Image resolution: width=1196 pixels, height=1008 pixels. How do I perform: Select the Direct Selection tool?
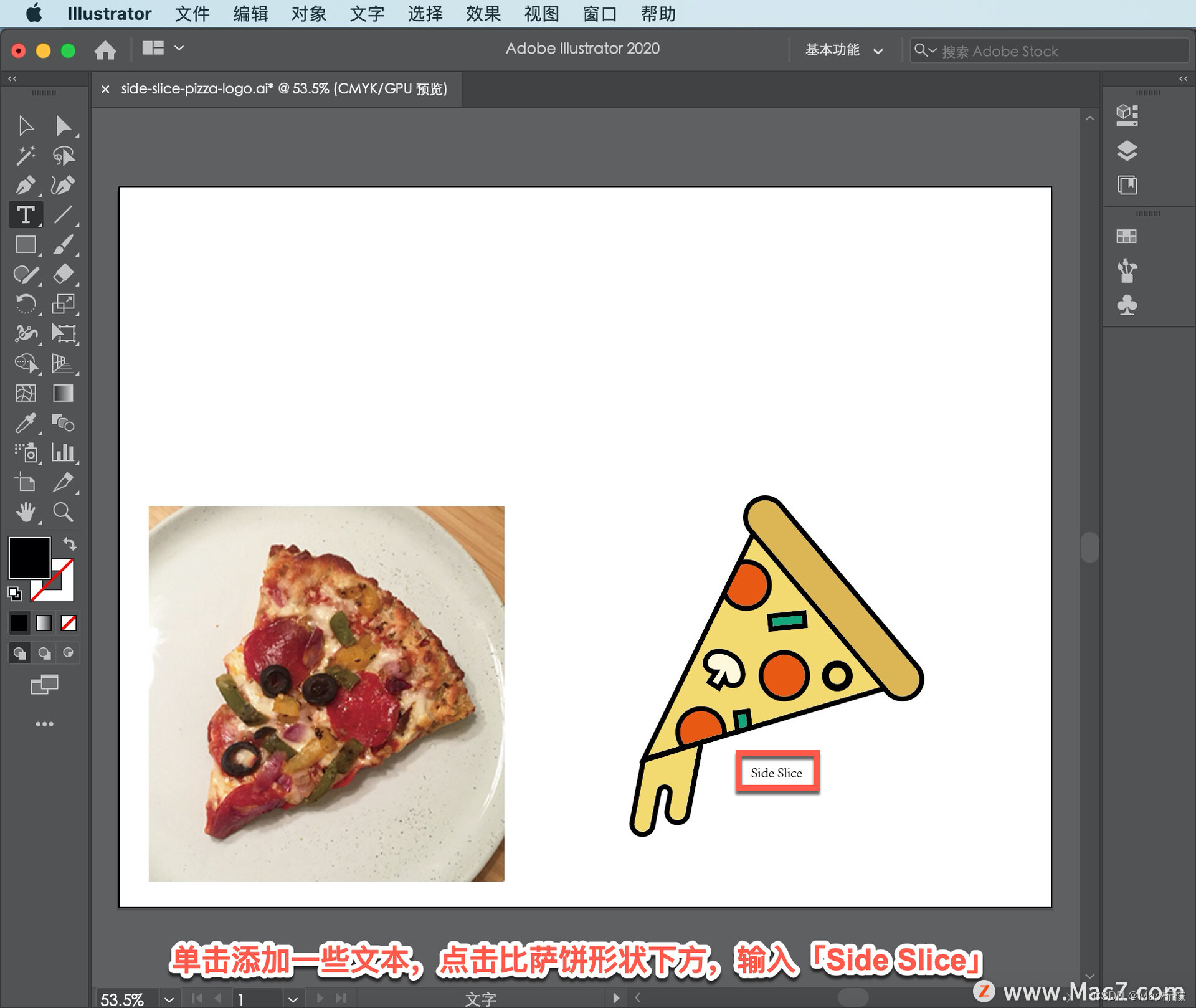(63, 126)
